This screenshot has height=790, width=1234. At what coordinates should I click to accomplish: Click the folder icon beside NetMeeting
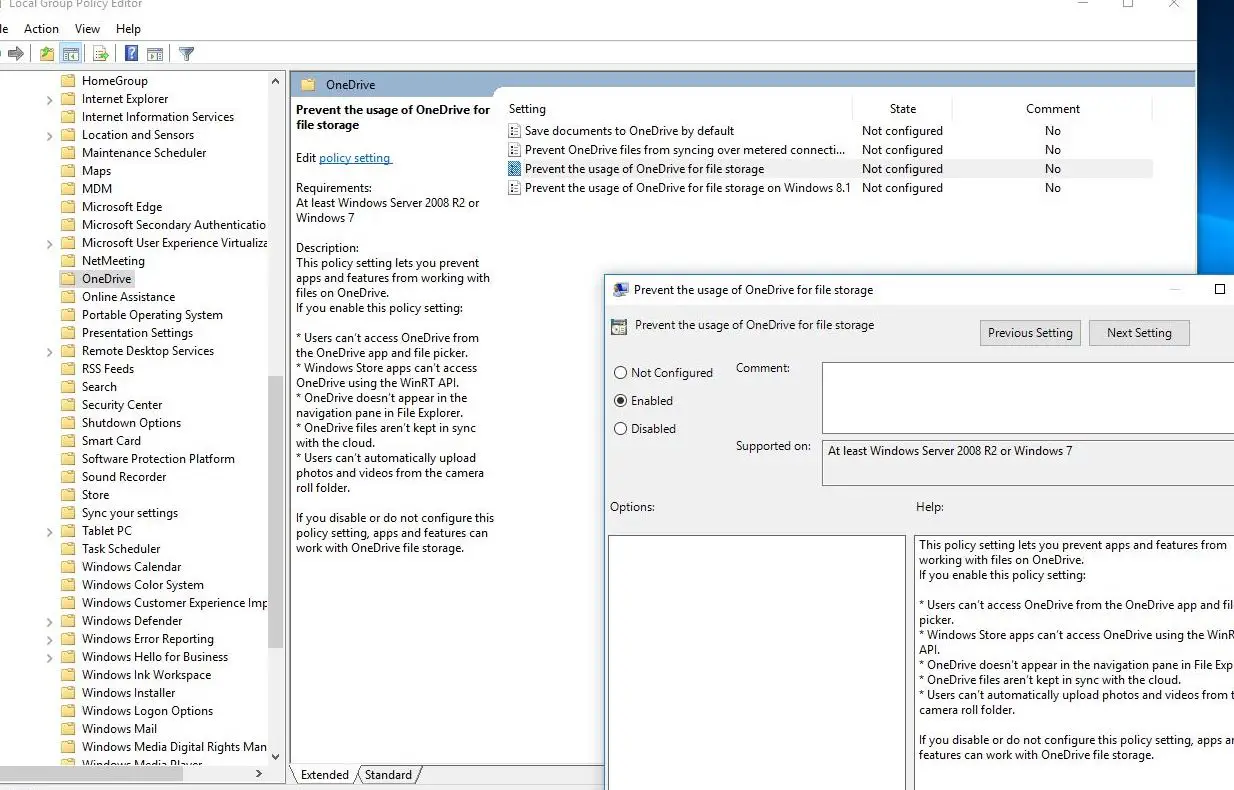(x=68, y=261)
